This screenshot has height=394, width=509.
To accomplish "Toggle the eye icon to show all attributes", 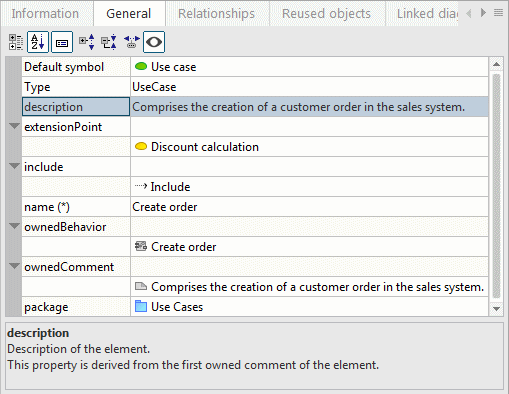I will [154, 42].
